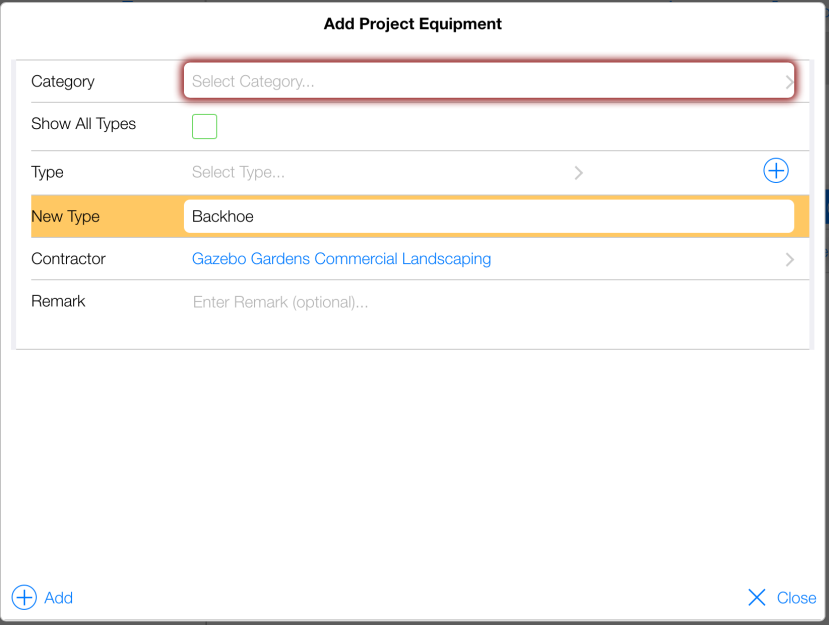Open the Select Type picker

pyautogui.click(x=380, y=172)
